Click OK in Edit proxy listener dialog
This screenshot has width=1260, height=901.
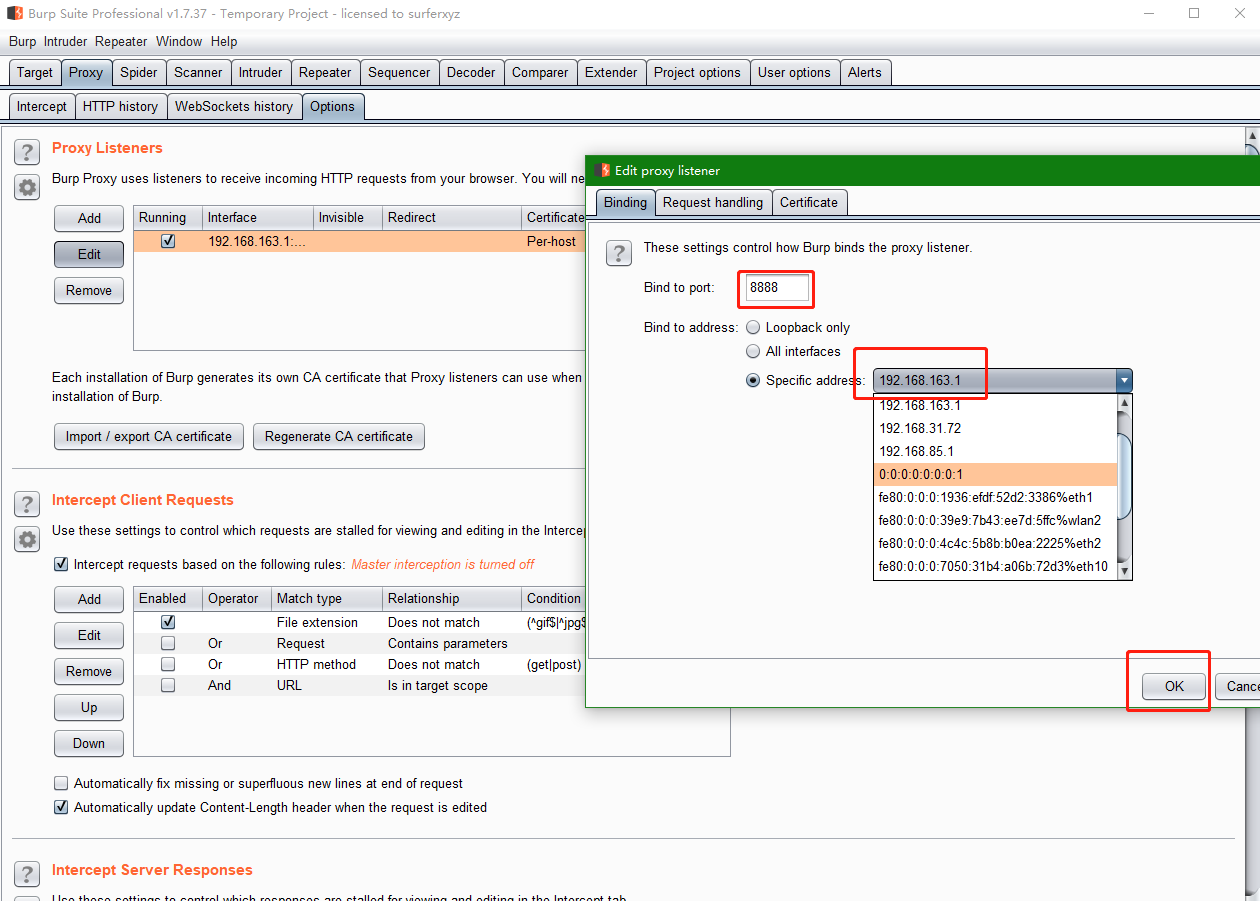click(x=1174, y=686)
